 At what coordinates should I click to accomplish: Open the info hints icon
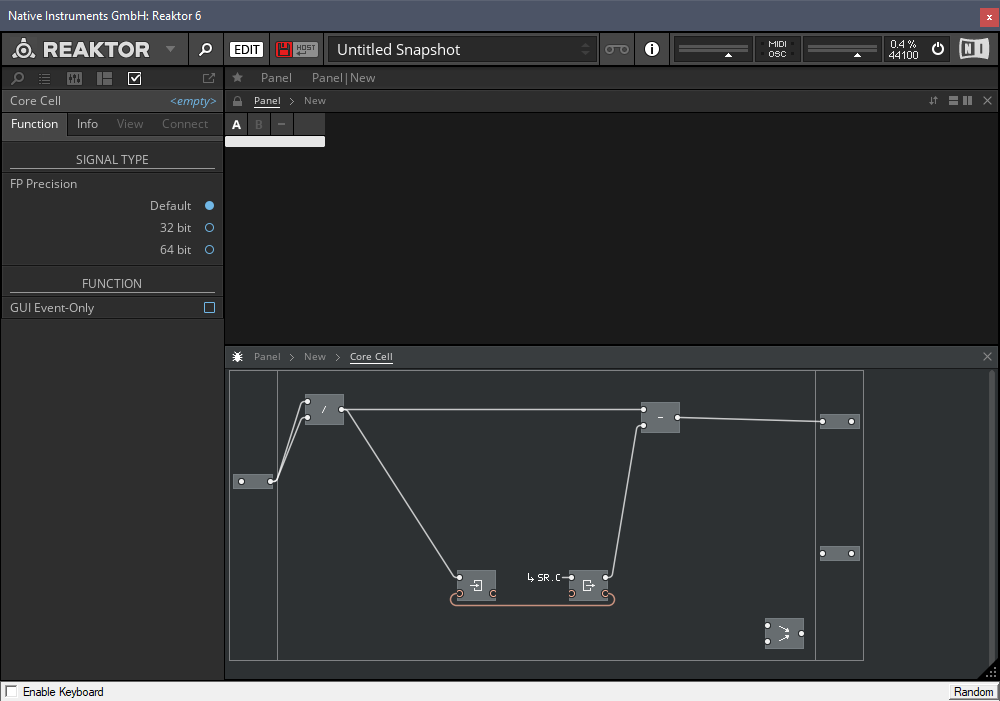(652, 49)
